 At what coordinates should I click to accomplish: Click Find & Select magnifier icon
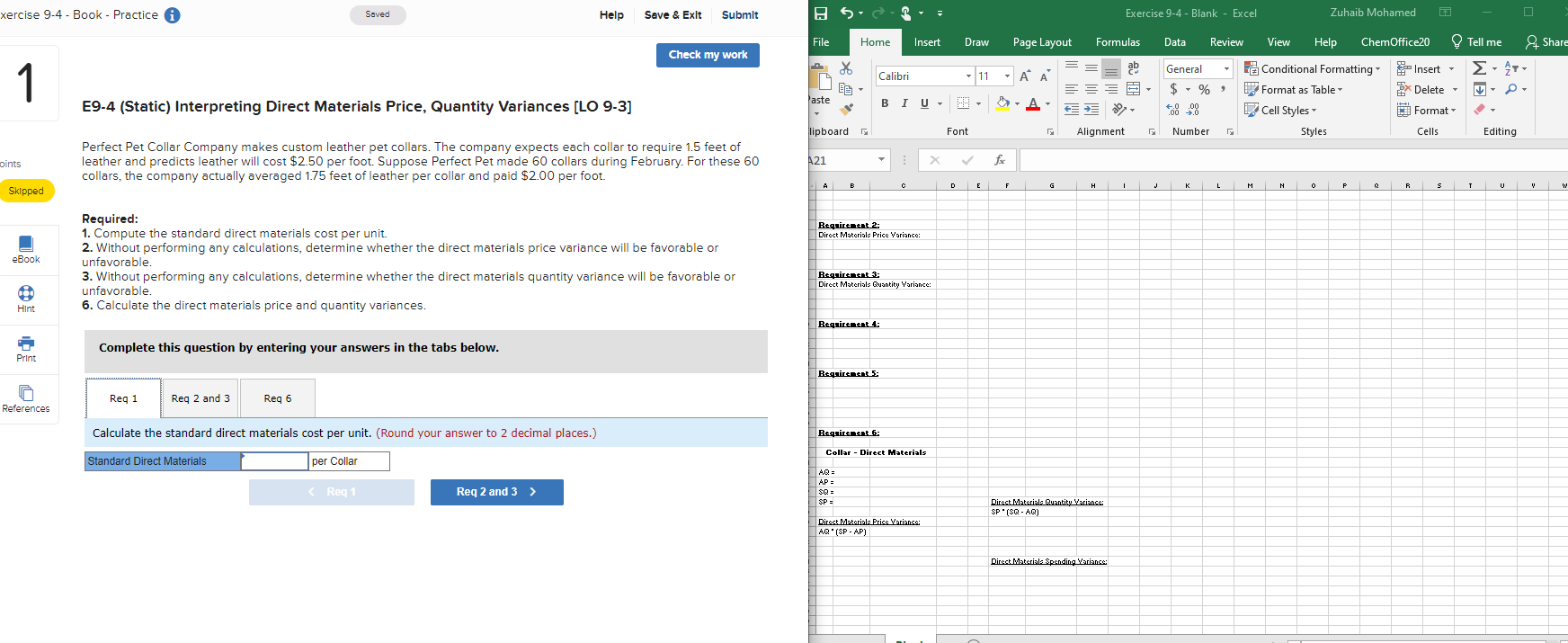pyautogui.click(x=1511, y=89)
